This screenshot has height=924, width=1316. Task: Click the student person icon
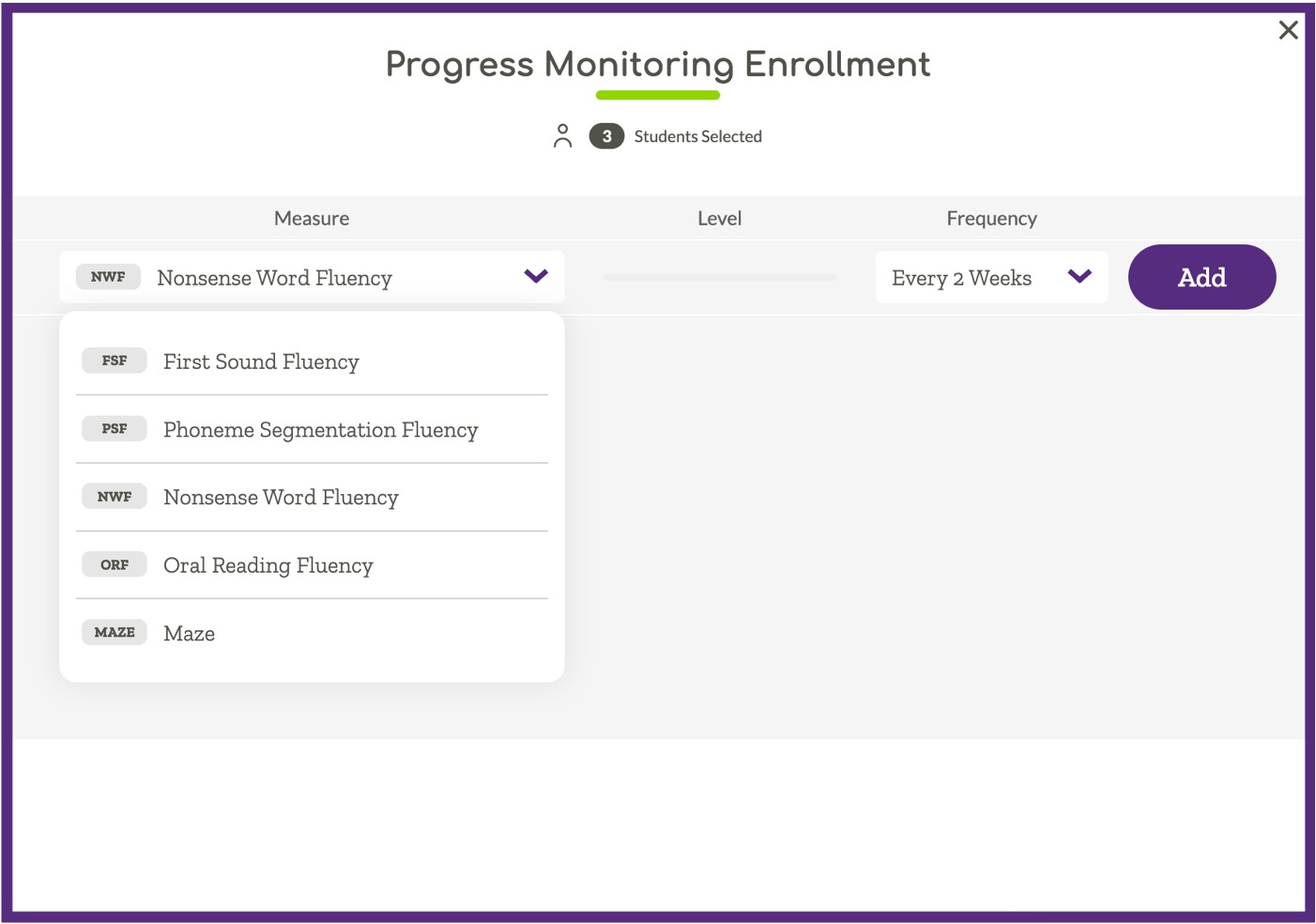[x=562, y=136]
